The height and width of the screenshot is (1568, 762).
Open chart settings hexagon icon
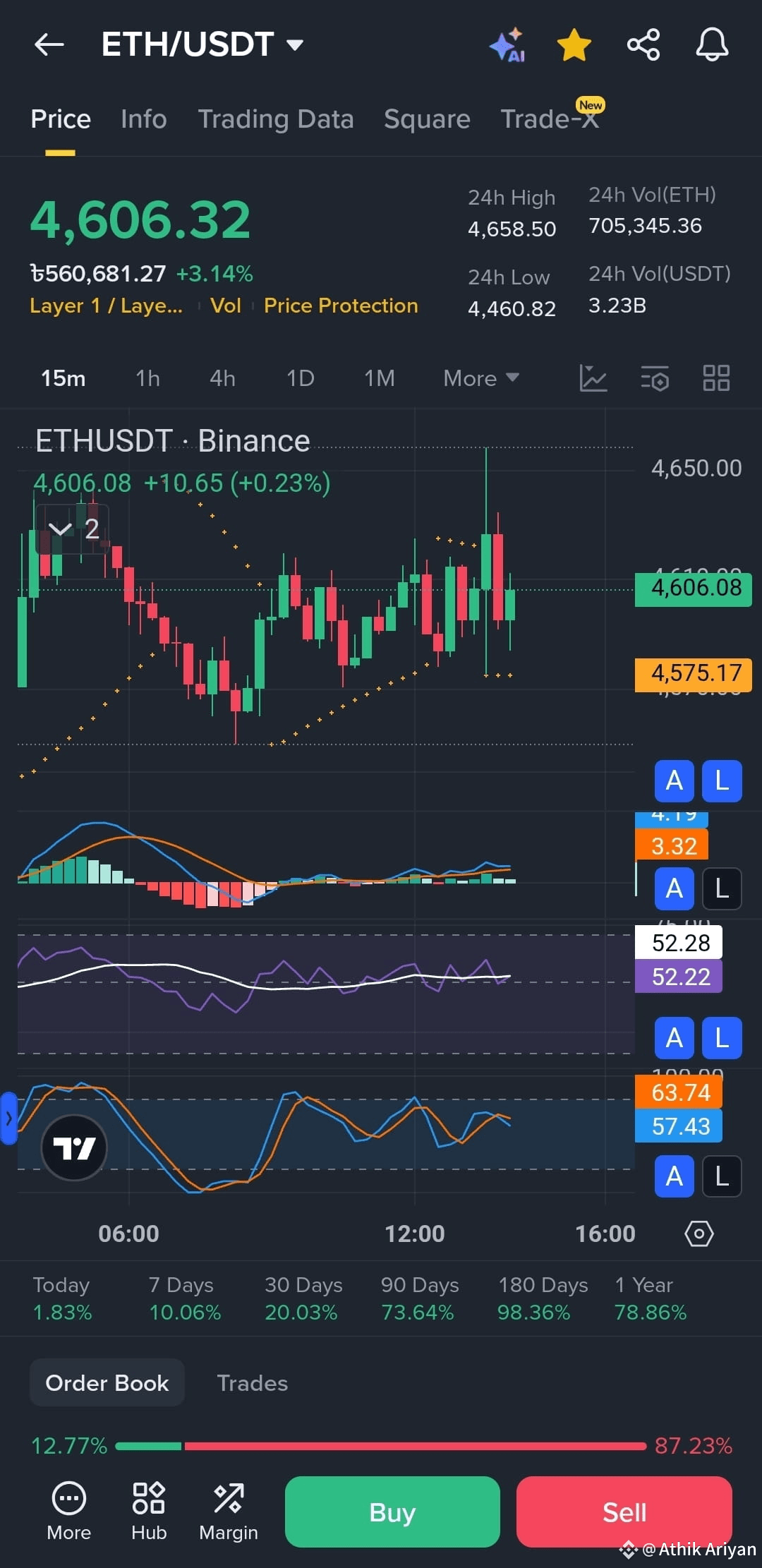tap(698, 1234)
